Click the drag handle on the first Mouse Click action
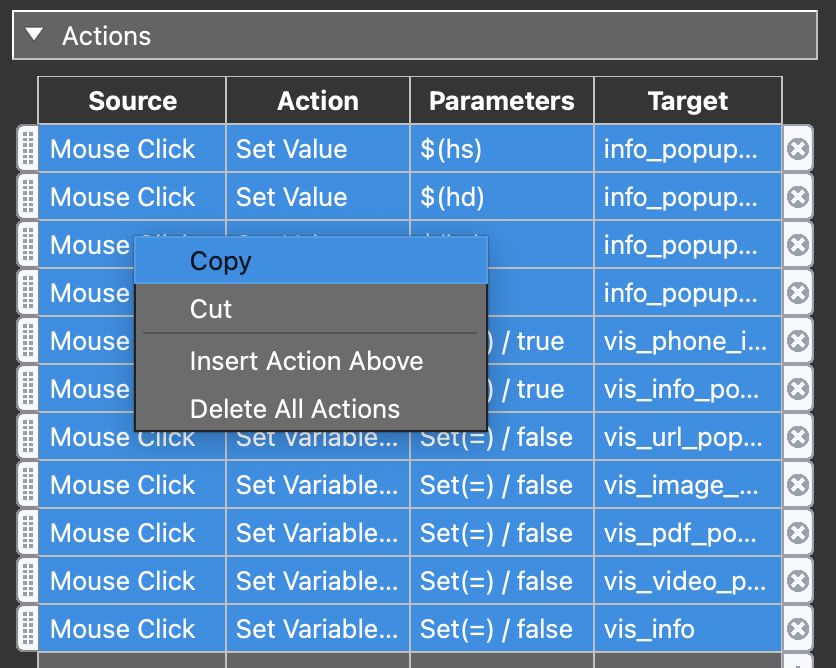 click(x=27, y=149)
